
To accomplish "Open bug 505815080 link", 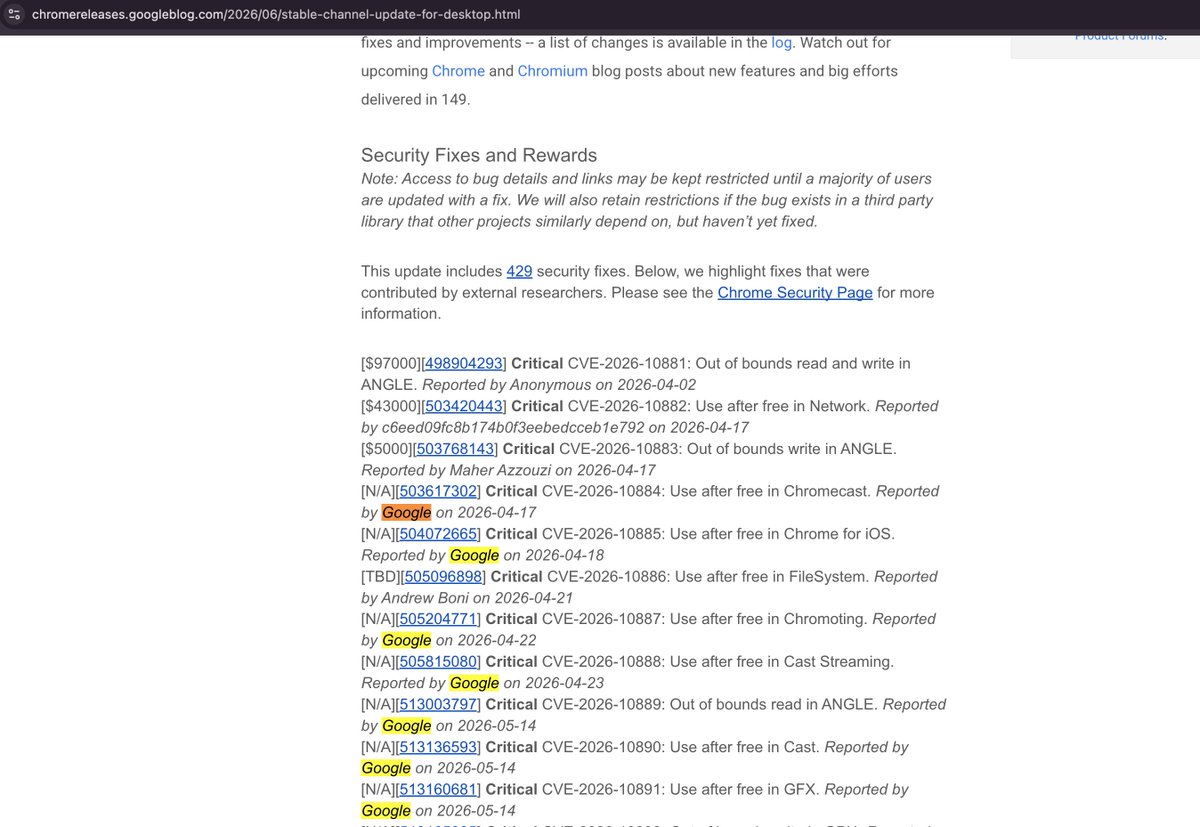I will [438, 662].
